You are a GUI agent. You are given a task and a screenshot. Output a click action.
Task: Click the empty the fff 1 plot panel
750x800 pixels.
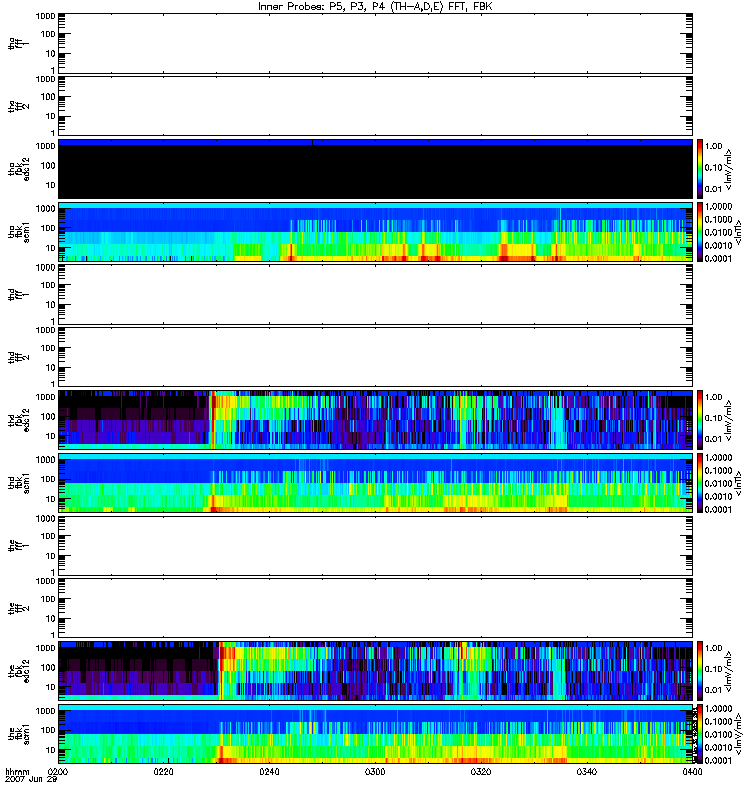pyautogui.click(x=375, y=545)
